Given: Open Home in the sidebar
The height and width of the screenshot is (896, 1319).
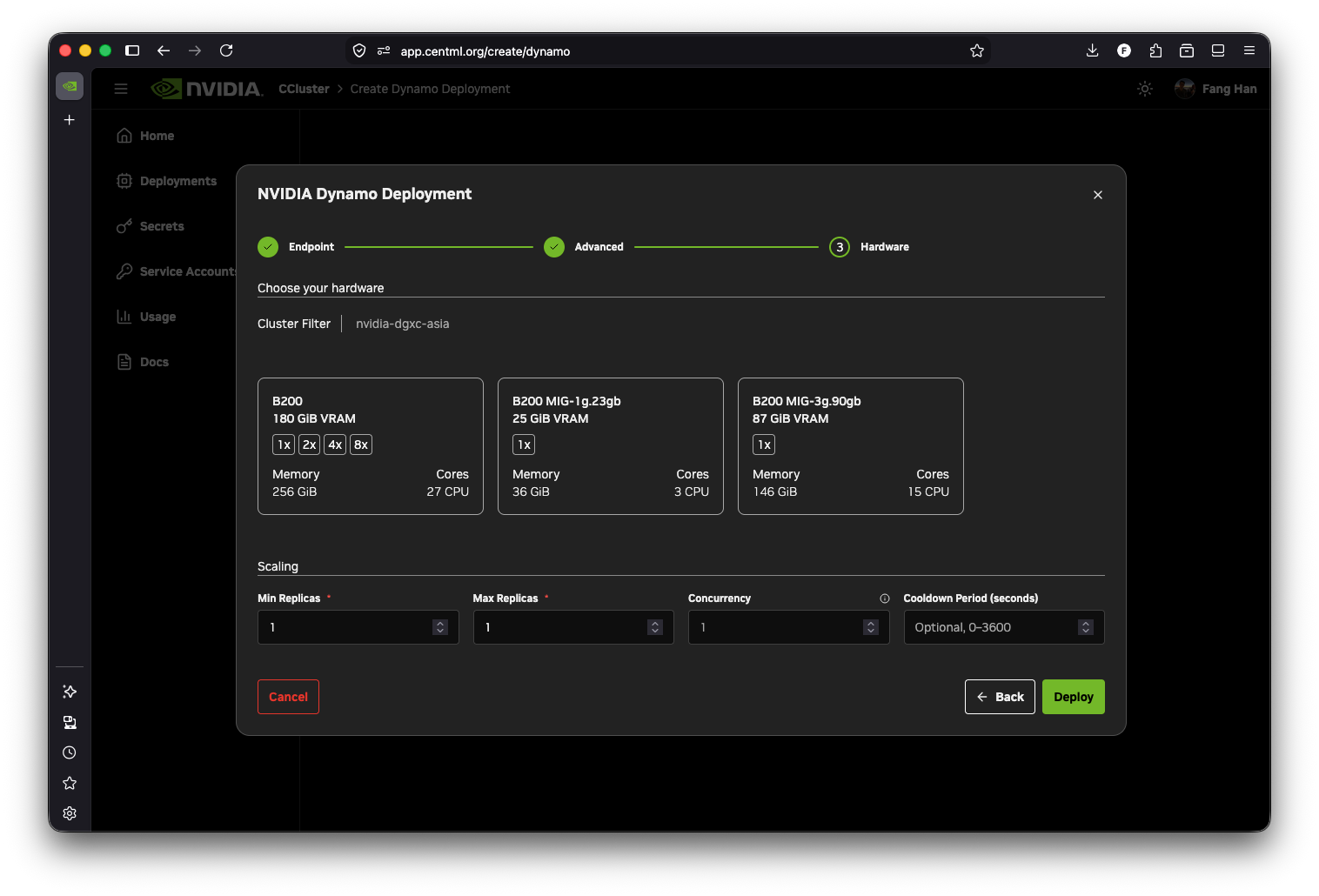Looking at the screenshot, I should click(145, 136).
